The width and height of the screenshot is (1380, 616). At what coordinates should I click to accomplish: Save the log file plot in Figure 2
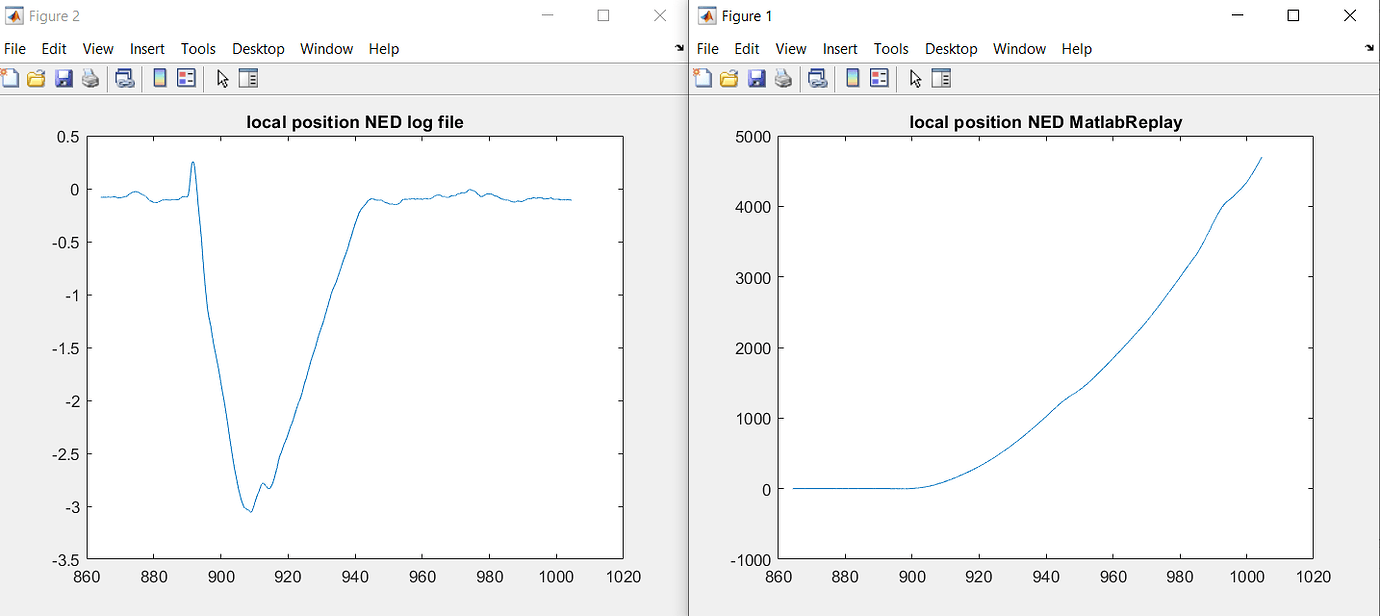[x=64, y=78]
